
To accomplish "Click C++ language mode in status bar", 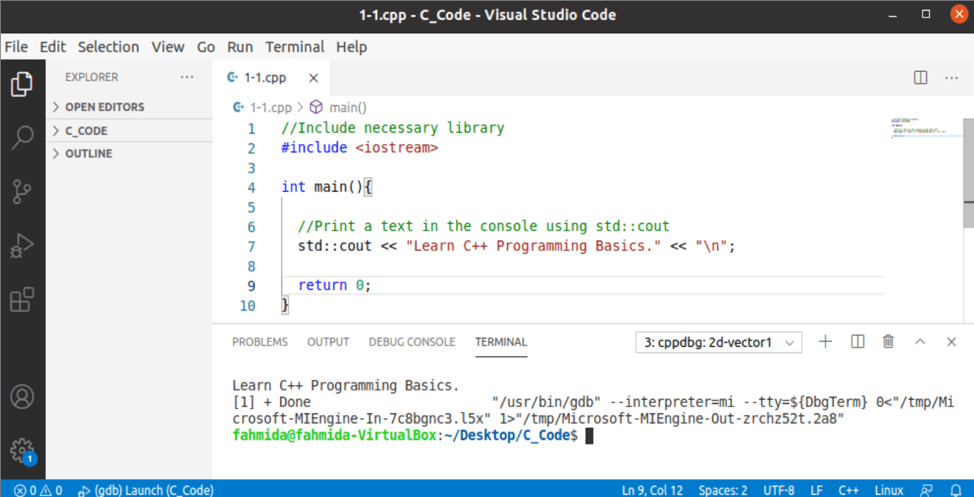I will pyautogui.click(x=849, y=490).
